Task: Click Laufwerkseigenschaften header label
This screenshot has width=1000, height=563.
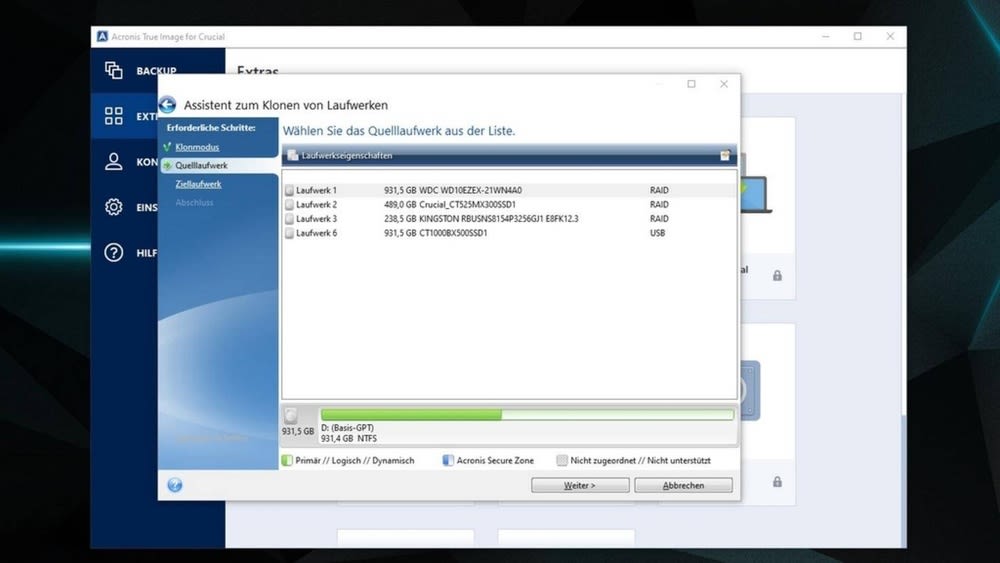Action: point(347,156)
